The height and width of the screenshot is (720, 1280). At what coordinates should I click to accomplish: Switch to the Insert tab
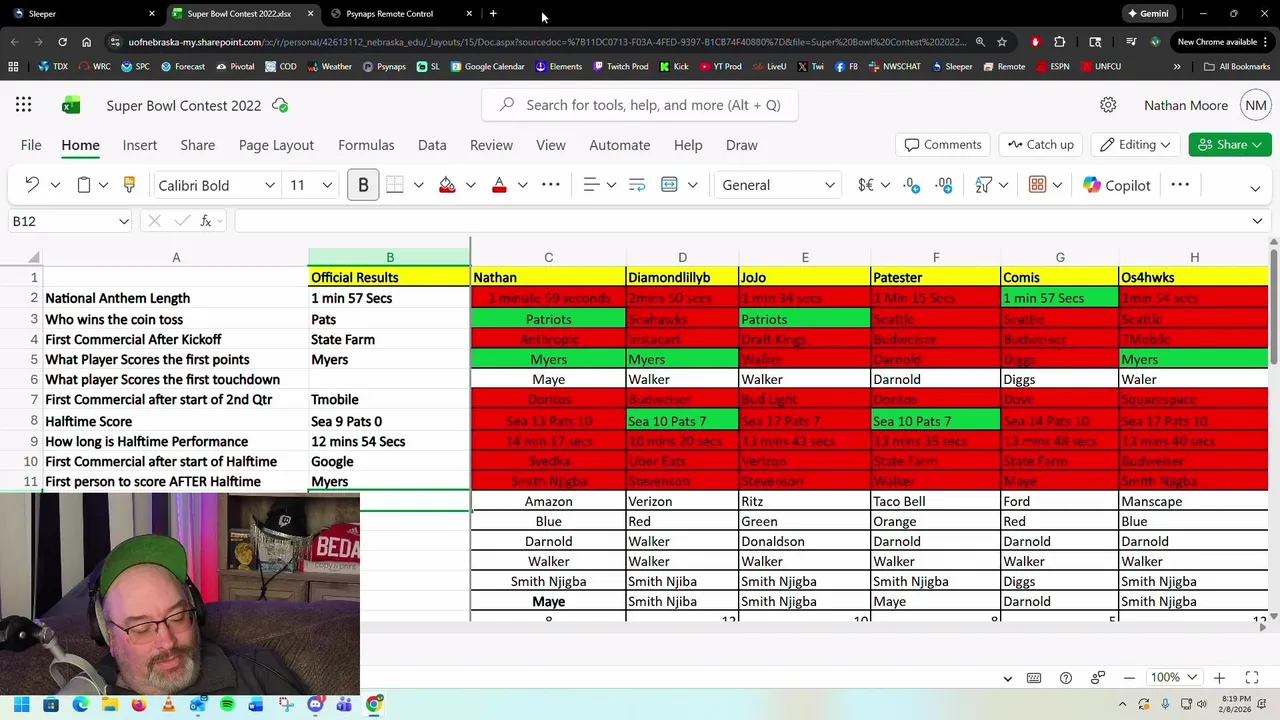click(x=140, y=145)
